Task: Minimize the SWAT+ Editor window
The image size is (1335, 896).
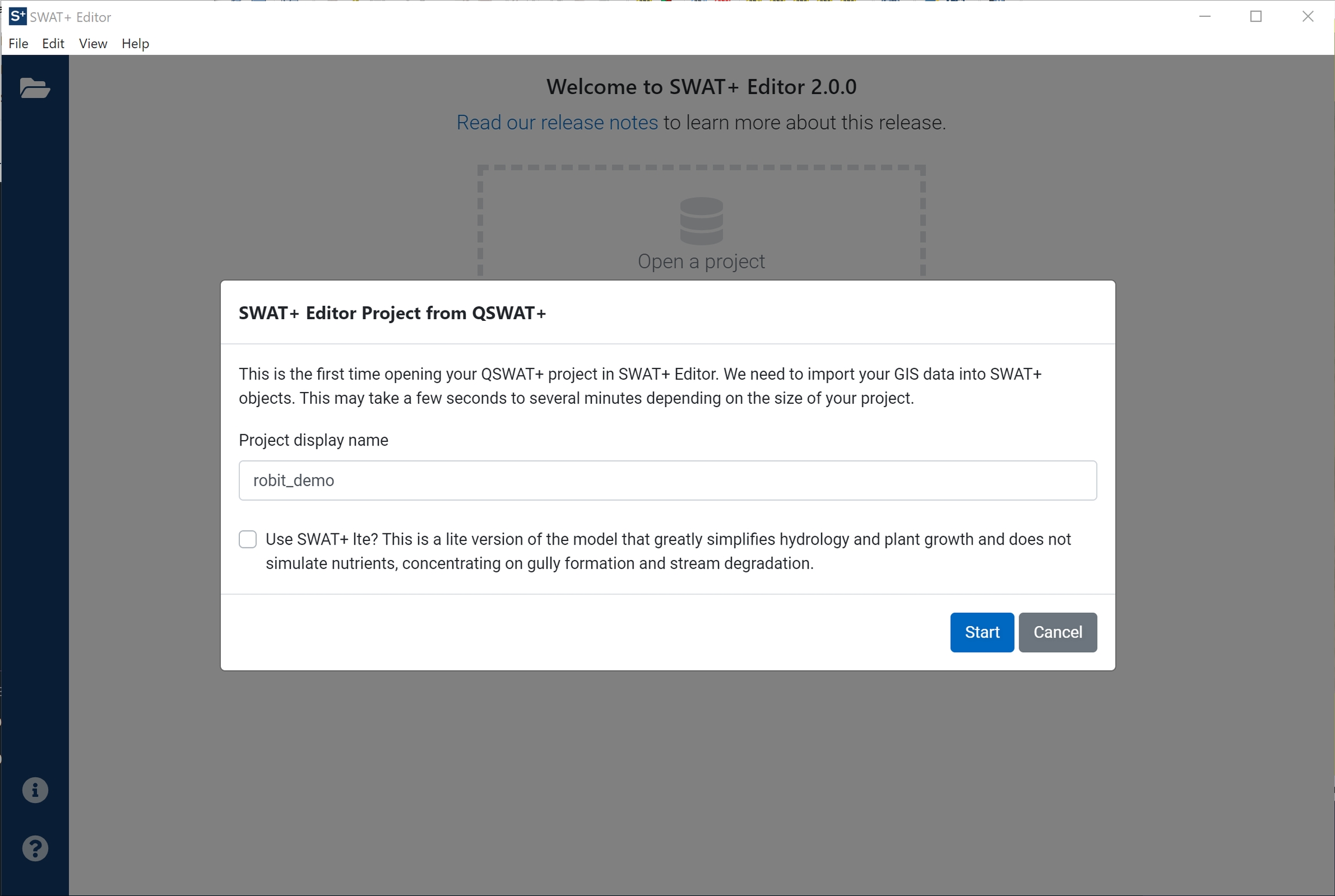Action: pos(1205,16)
